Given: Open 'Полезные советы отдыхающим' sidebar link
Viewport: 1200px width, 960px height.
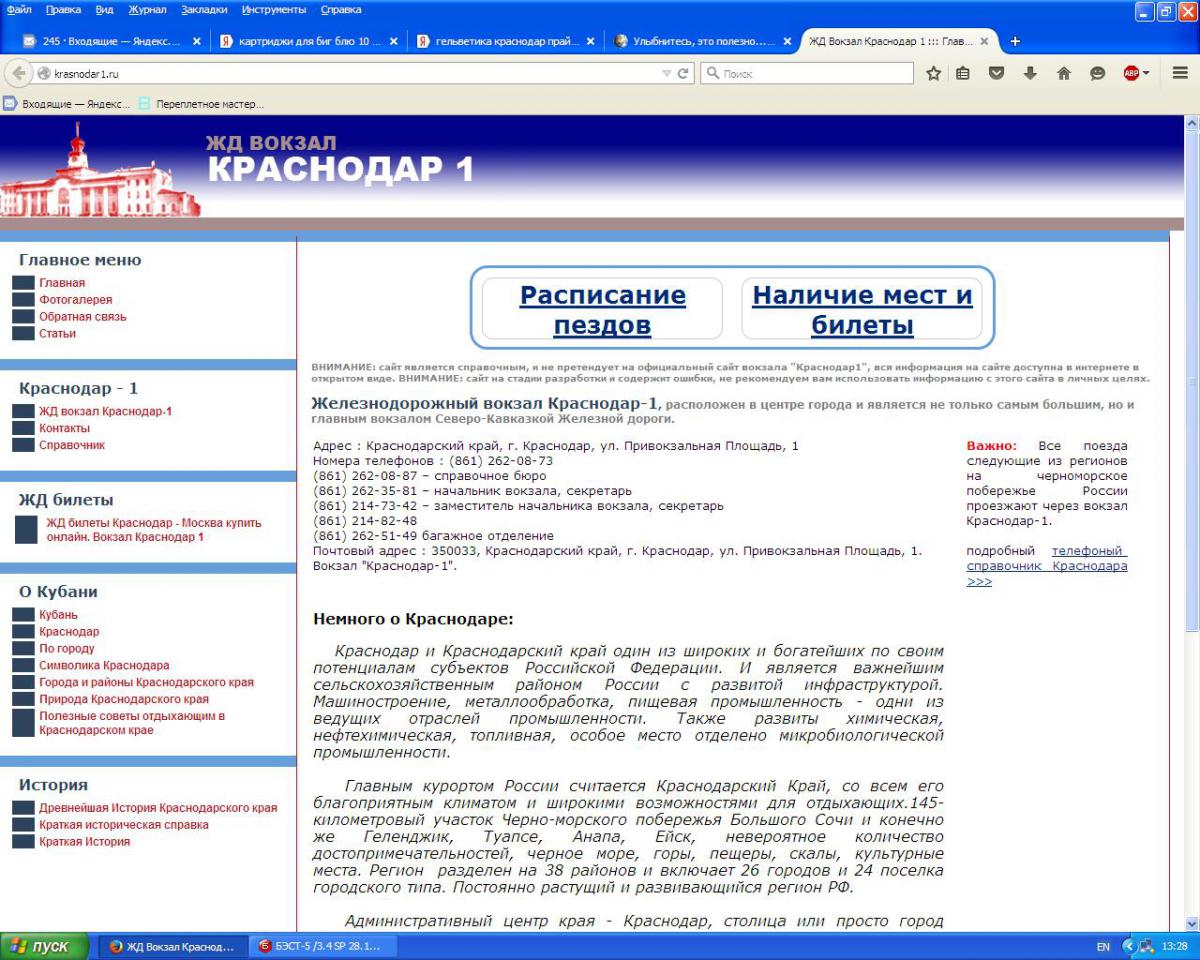Looking at the screenshot, I should click(x=132, y=723).
